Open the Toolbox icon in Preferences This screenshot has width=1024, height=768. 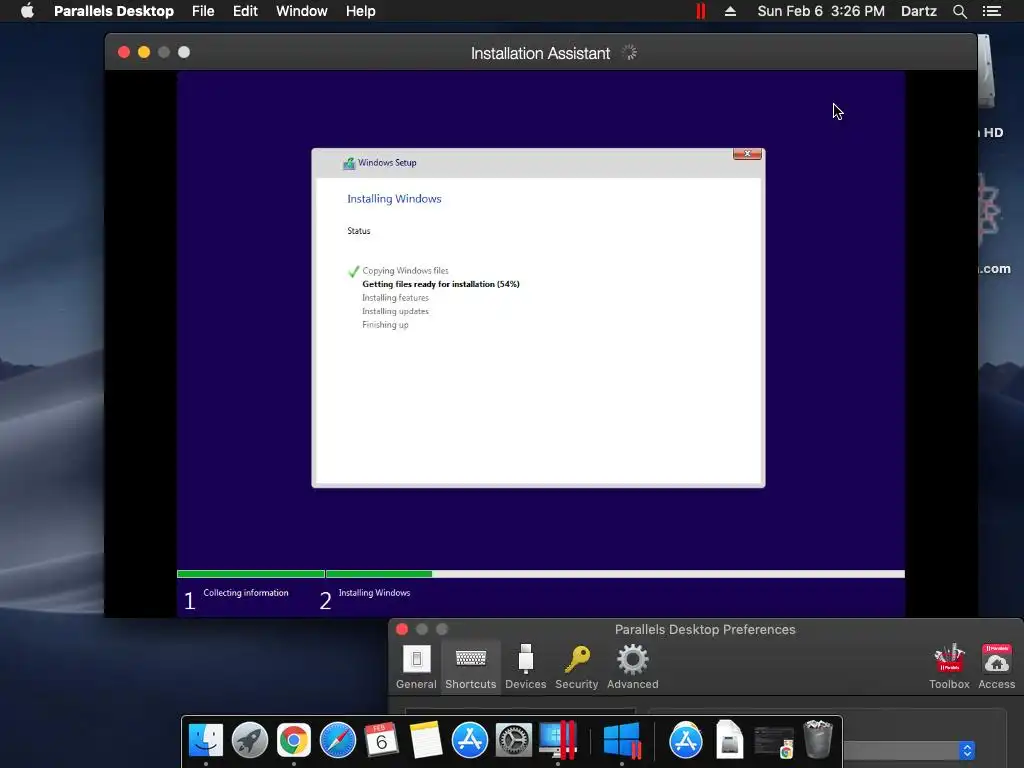coord(949,667)
